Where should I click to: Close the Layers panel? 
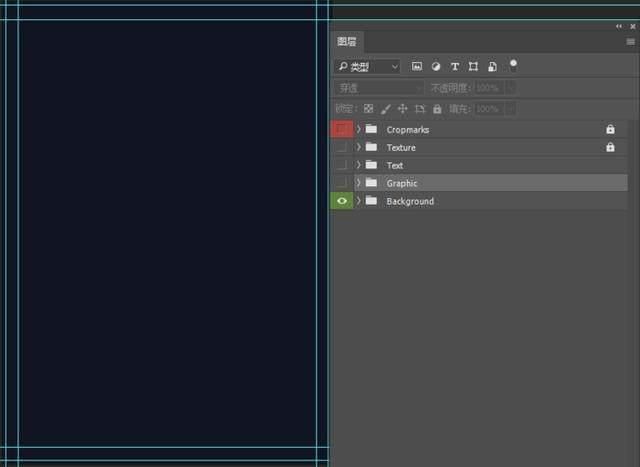(633, 27)
